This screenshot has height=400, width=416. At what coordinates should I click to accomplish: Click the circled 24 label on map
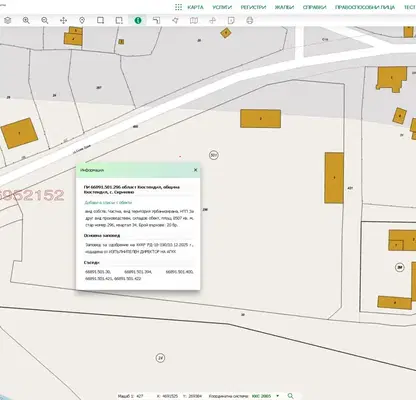tap(160, 358)
